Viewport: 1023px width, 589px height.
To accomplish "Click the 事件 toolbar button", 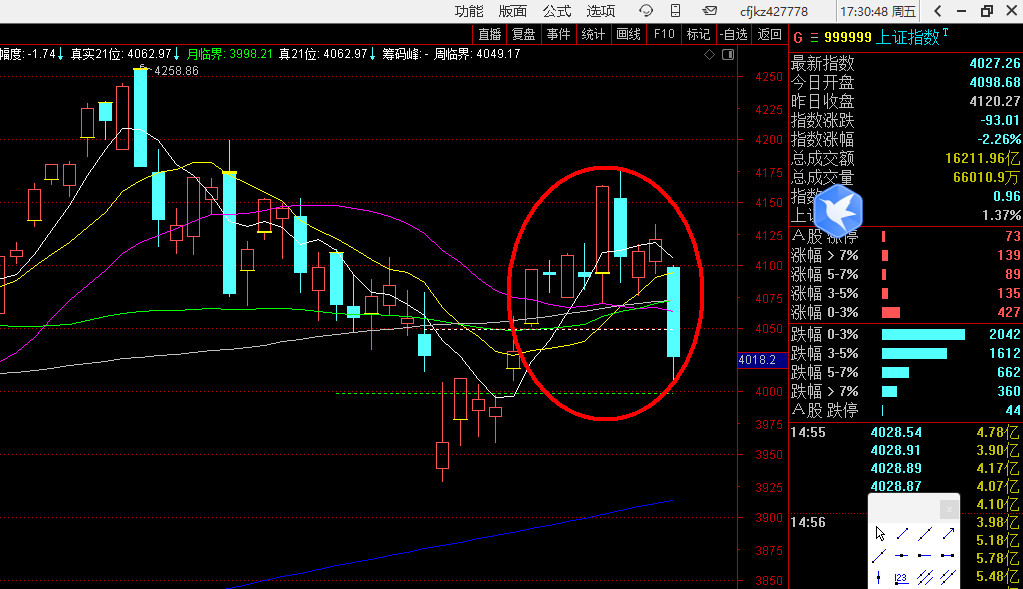I will [558, 34].
